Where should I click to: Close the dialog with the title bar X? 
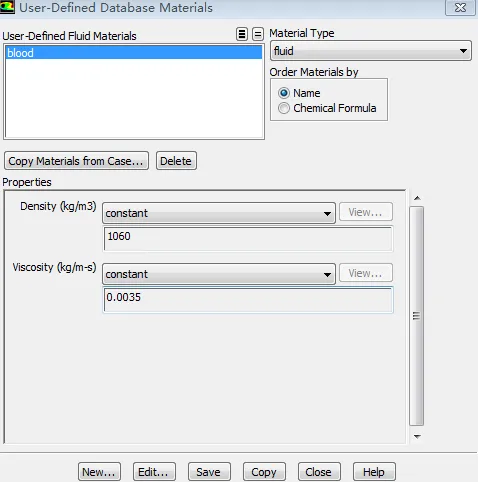pos(460,8)
